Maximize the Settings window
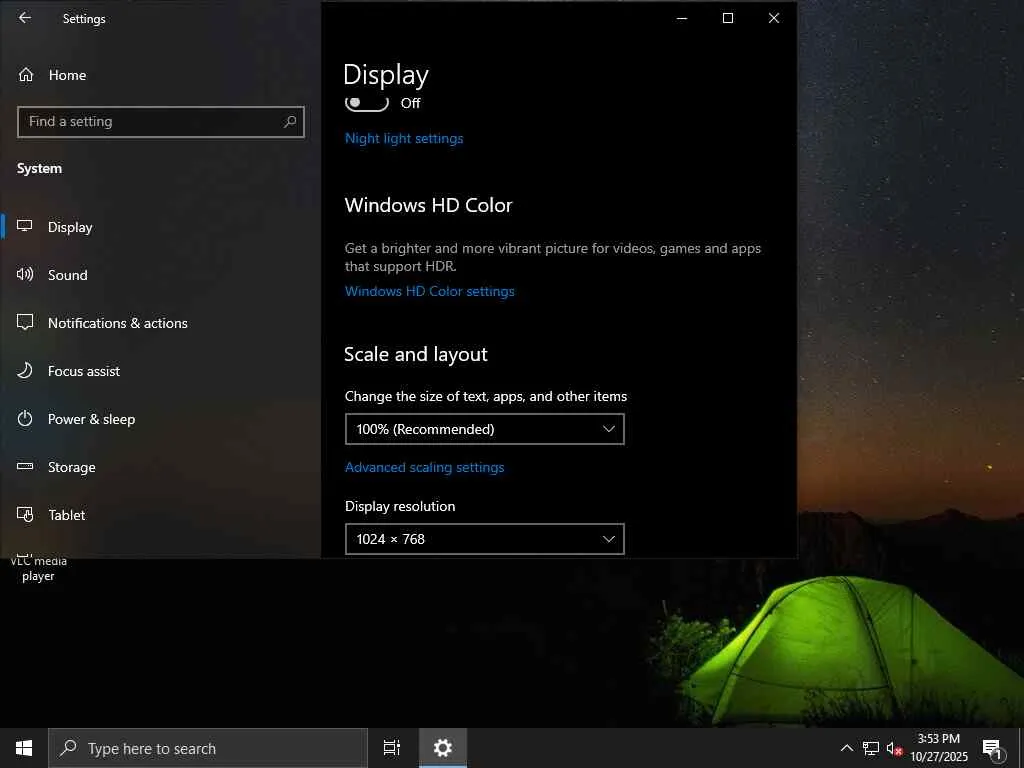Image resolution: width=1024 pixels, height=768 pixels. pos(728,18)
